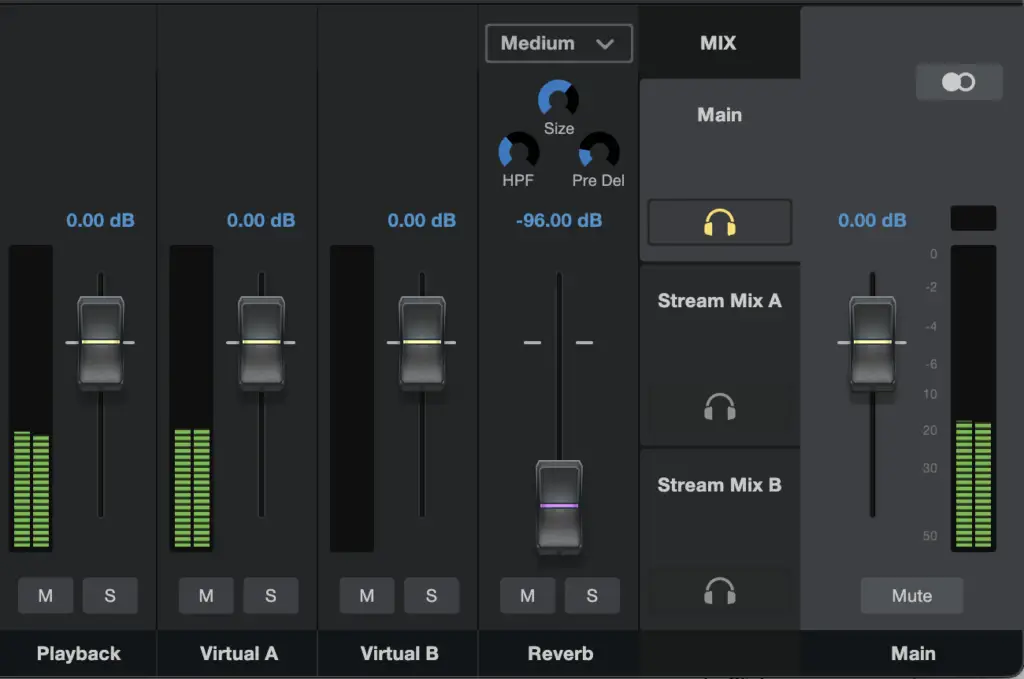Viewport: 1024px width, 679px height.
Task: Mute the Virtual A channel
Action: [206, 595]
